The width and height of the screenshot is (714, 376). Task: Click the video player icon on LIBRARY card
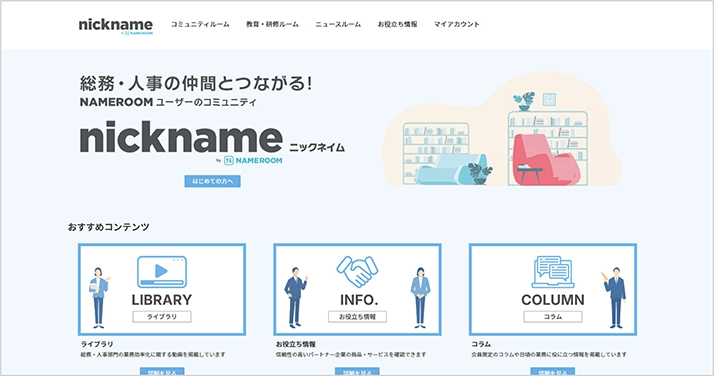pyautogui.click(x=162, y=272)
